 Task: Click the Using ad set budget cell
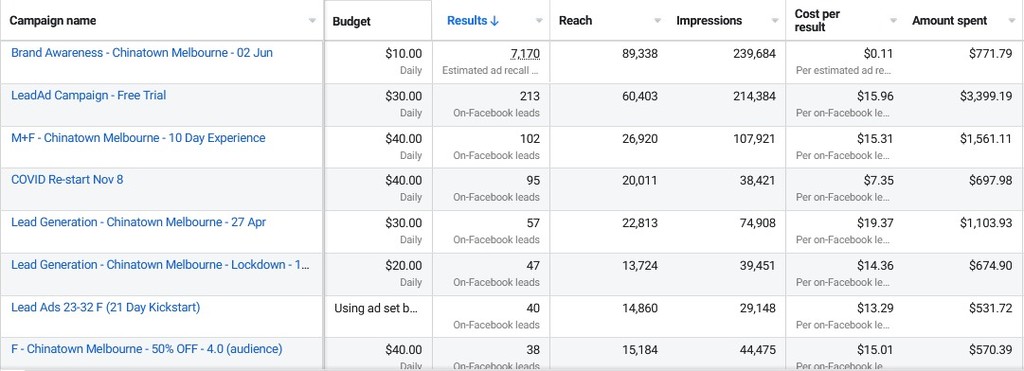(376, 308)
